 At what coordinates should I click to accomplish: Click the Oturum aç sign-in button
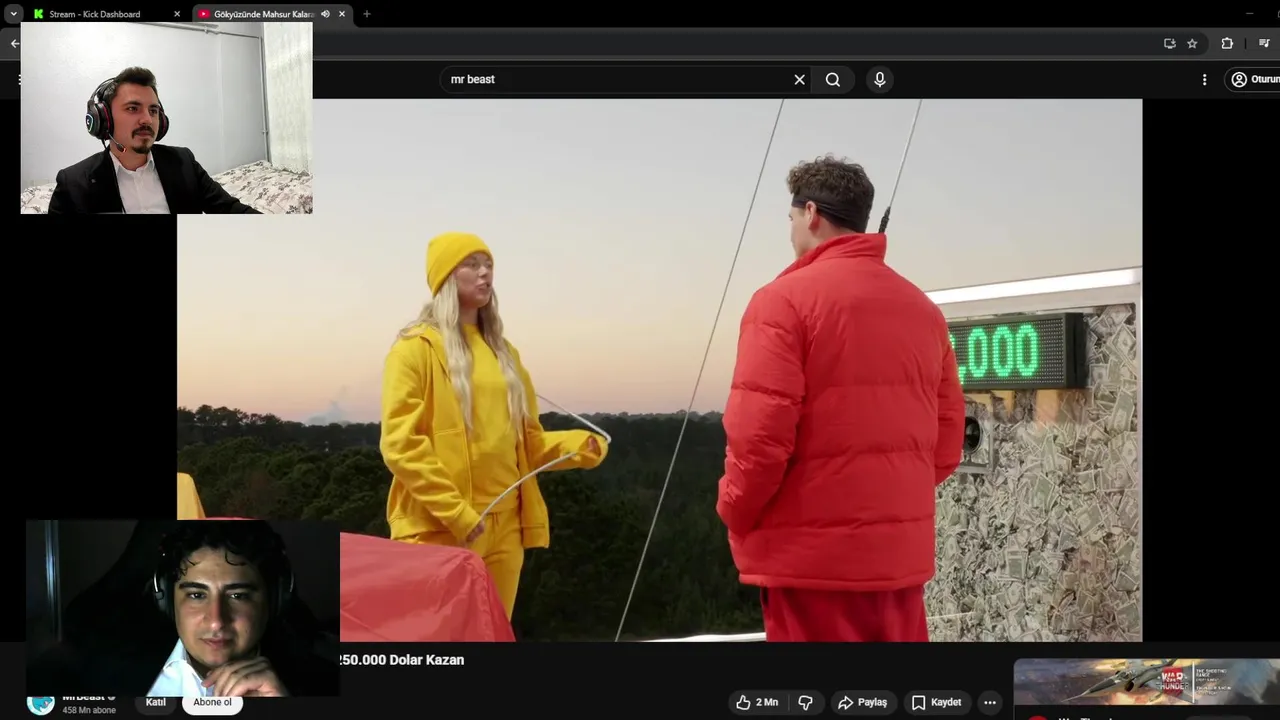coord(1254,79)
